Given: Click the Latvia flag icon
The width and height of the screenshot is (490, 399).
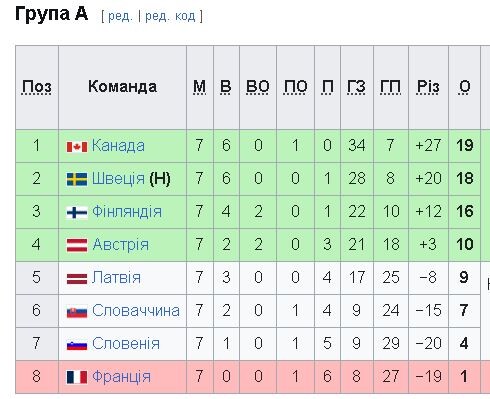Looking at the screenshot, I should tap(77, 278).
